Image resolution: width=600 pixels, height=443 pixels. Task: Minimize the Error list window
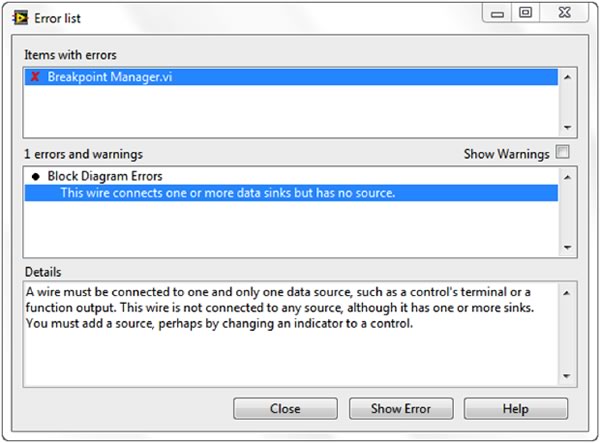(x=497, y=14)
